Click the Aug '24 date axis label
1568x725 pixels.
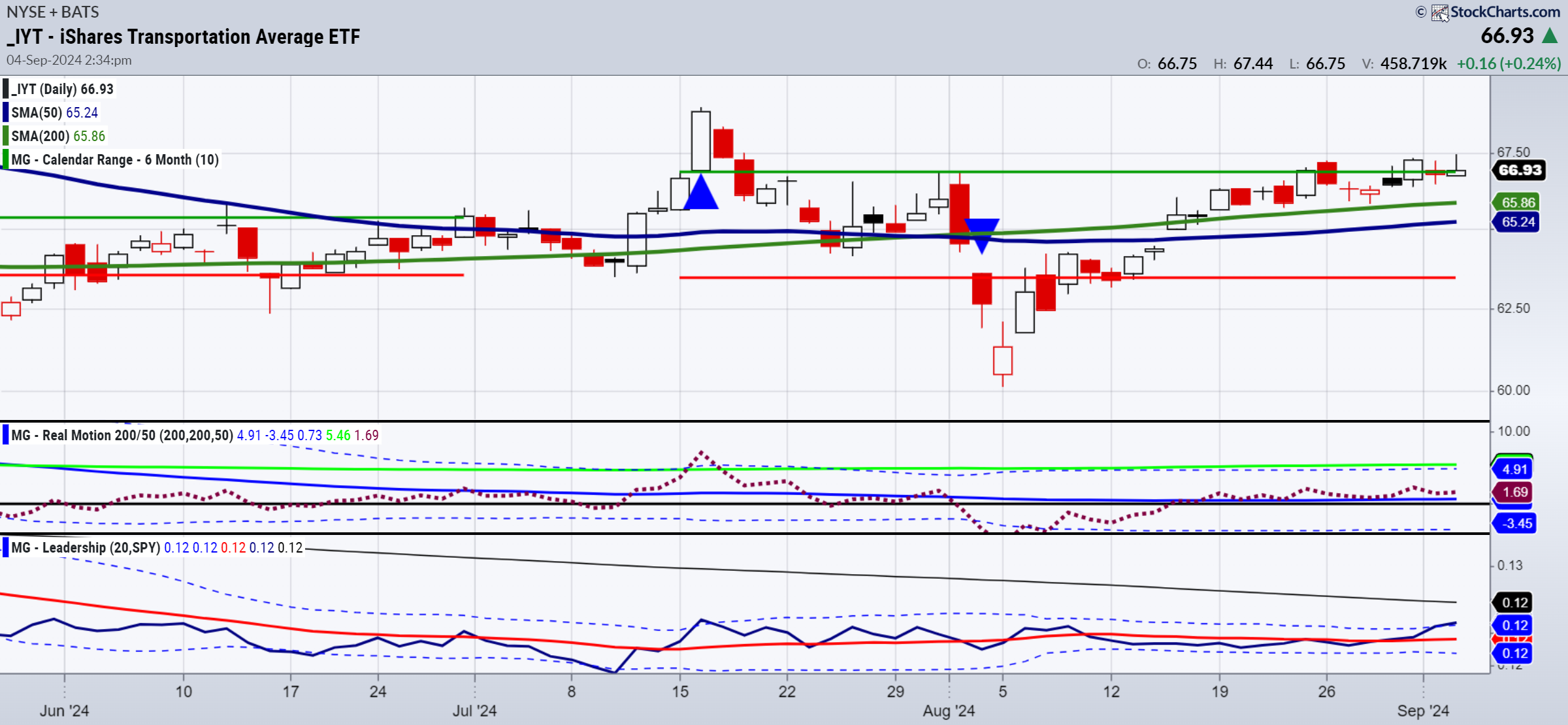click(949, 711)
